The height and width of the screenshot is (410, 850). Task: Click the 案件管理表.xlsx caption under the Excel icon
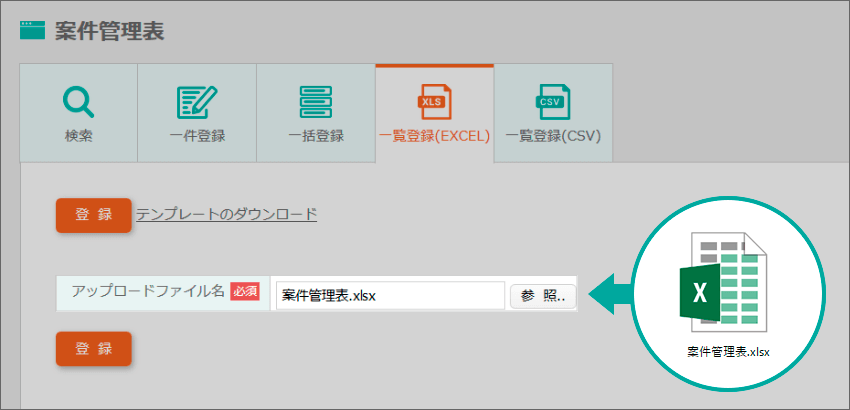point(728,351)
